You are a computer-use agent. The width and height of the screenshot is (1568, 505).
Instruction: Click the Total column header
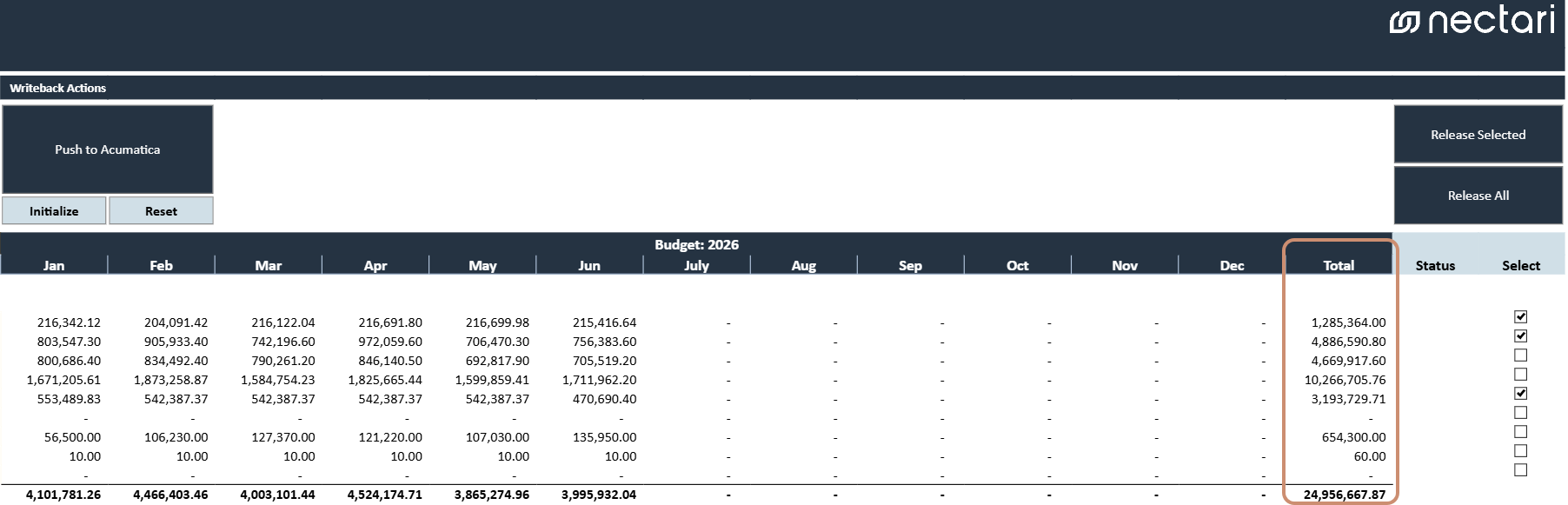[x=1339, y=266]
